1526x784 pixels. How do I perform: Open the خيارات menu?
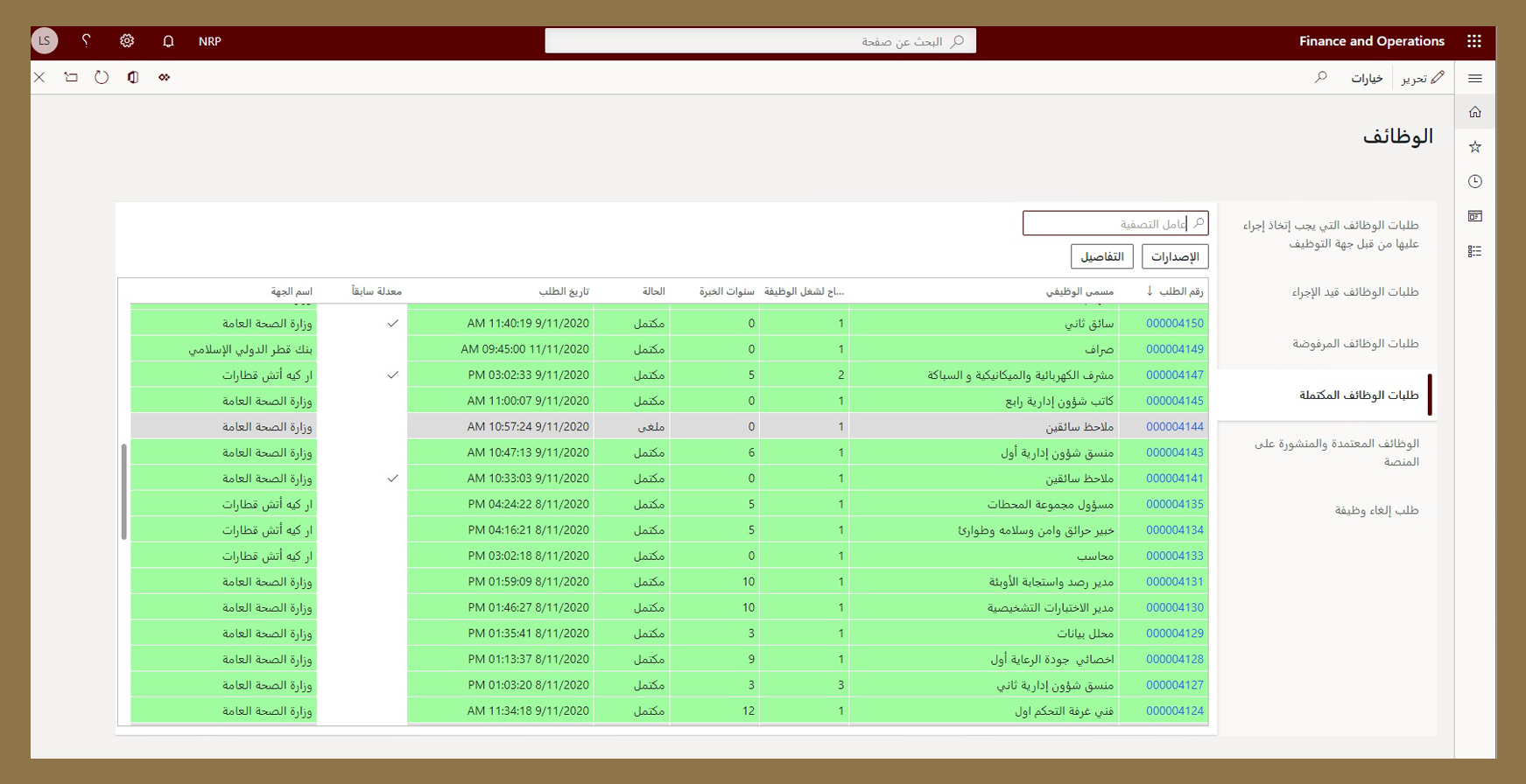click(x=1366, y=79)
